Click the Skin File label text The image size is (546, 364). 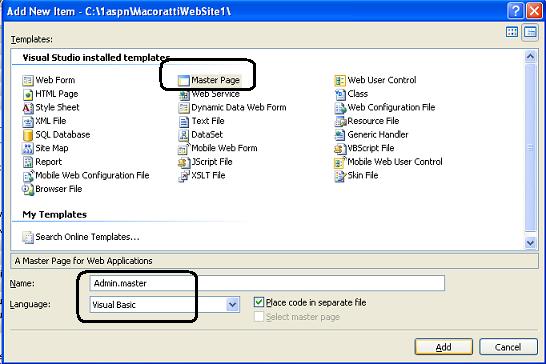363,175
